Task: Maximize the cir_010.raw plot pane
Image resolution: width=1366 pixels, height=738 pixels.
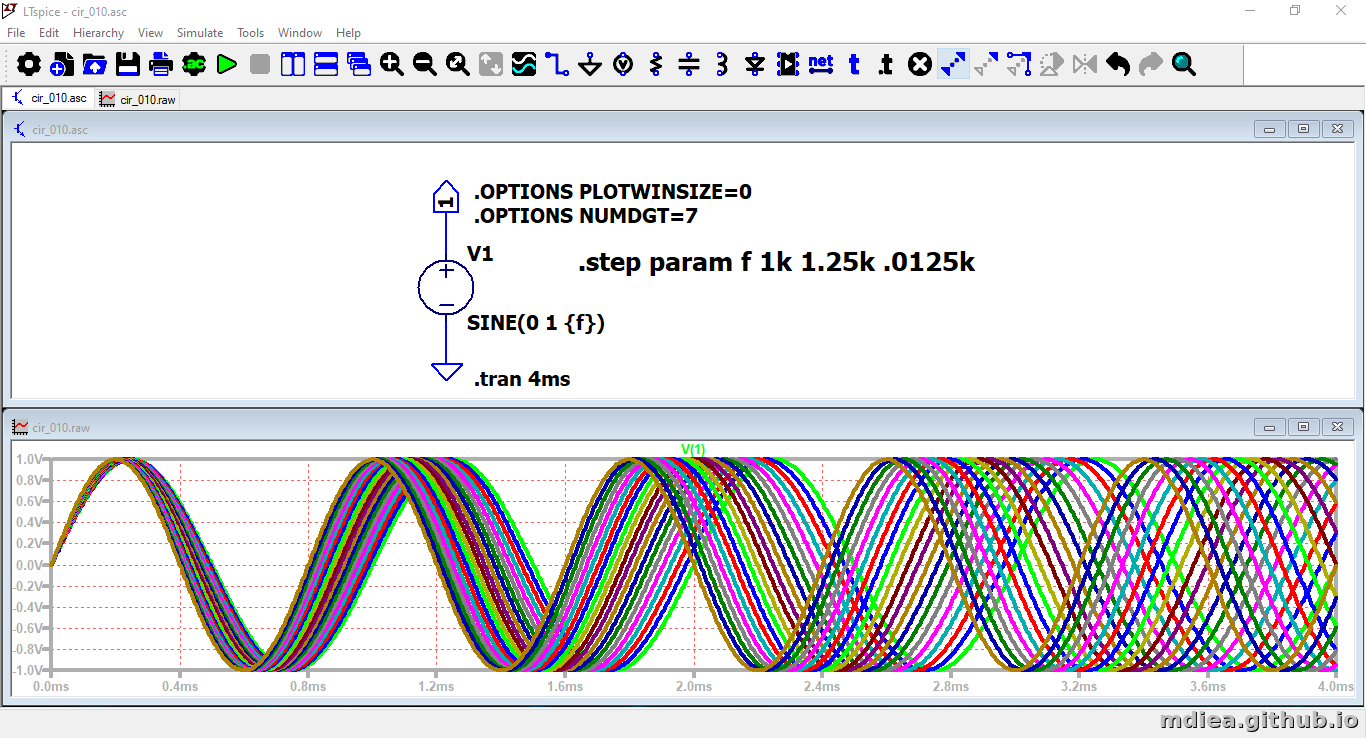Action: click(1304, 427)
